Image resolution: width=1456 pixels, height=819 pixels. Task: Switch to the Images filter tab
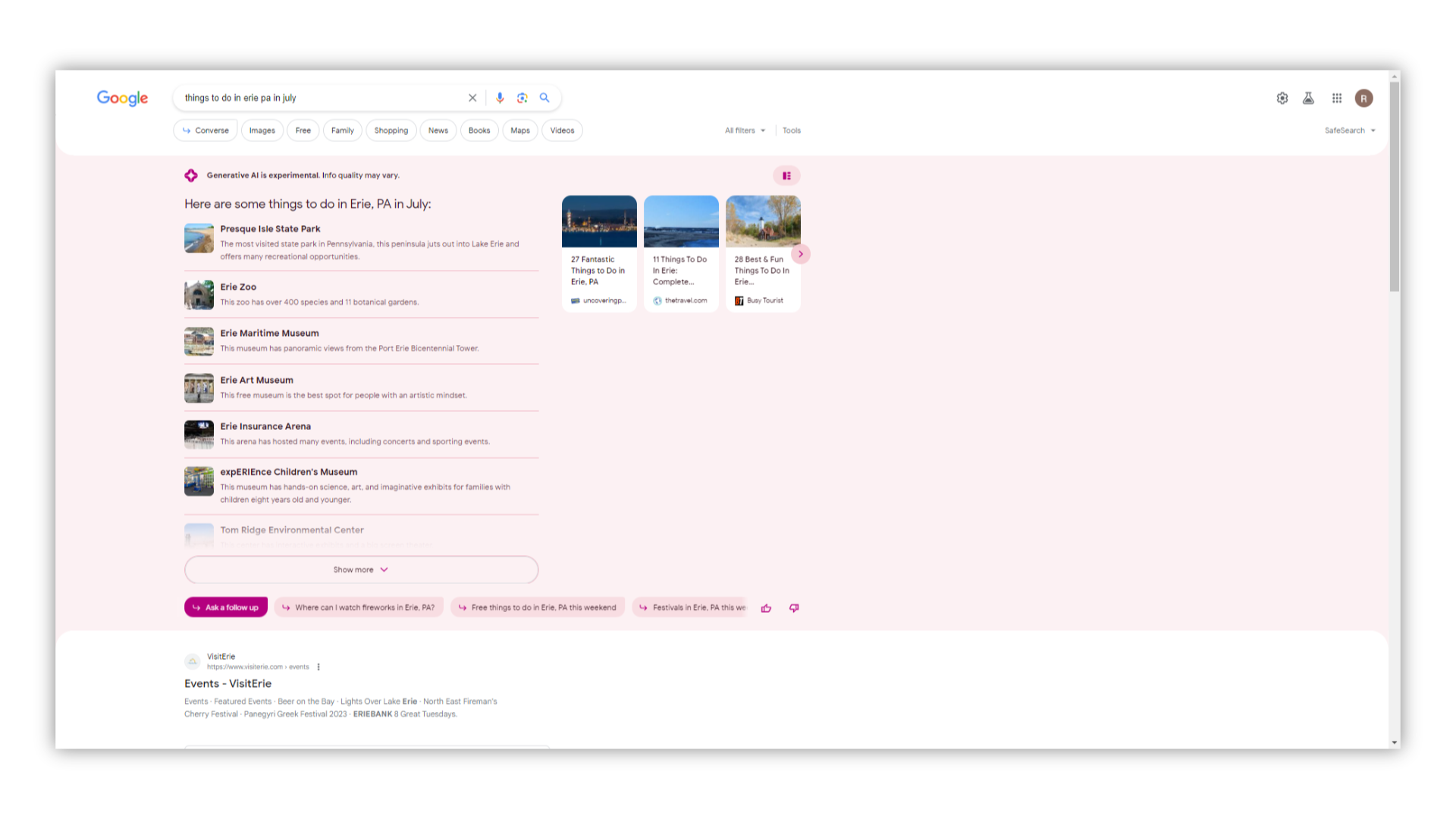coord(262,130)
